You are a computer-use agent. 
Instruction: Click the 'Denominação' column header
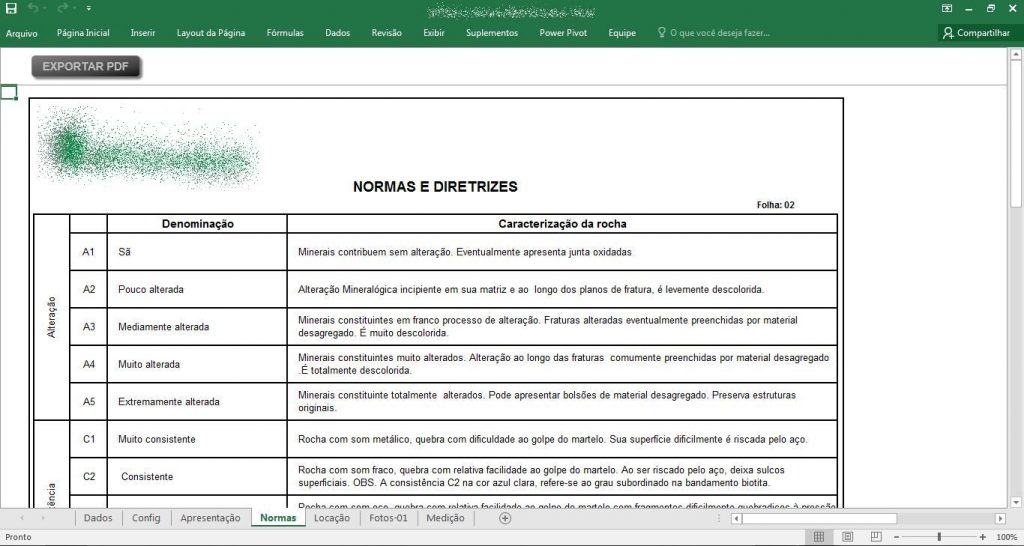pyautogui.click(x=197, y=224)
